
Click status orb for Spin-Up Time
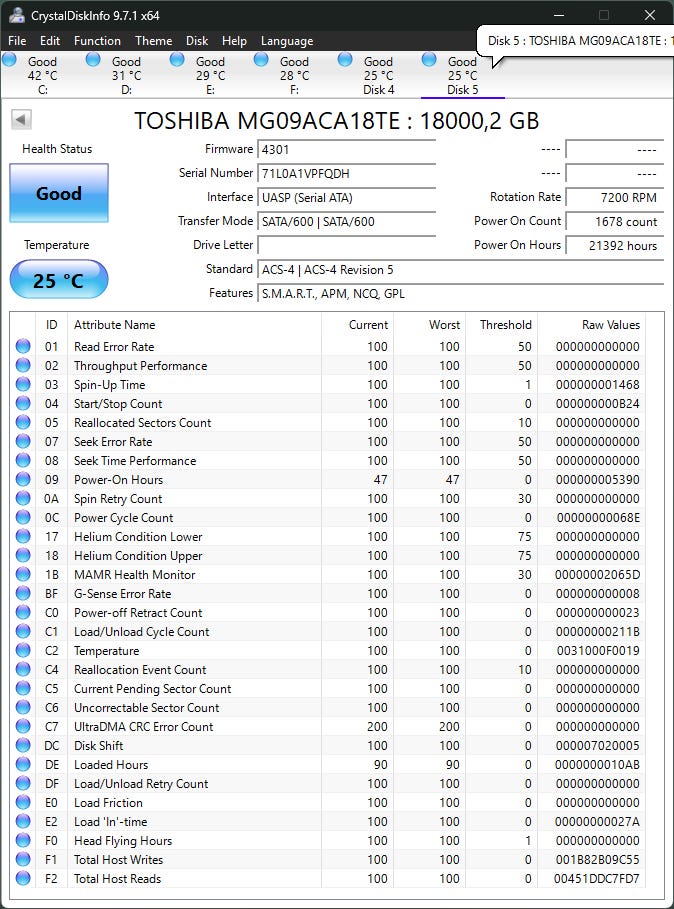(x=23, y=384)
